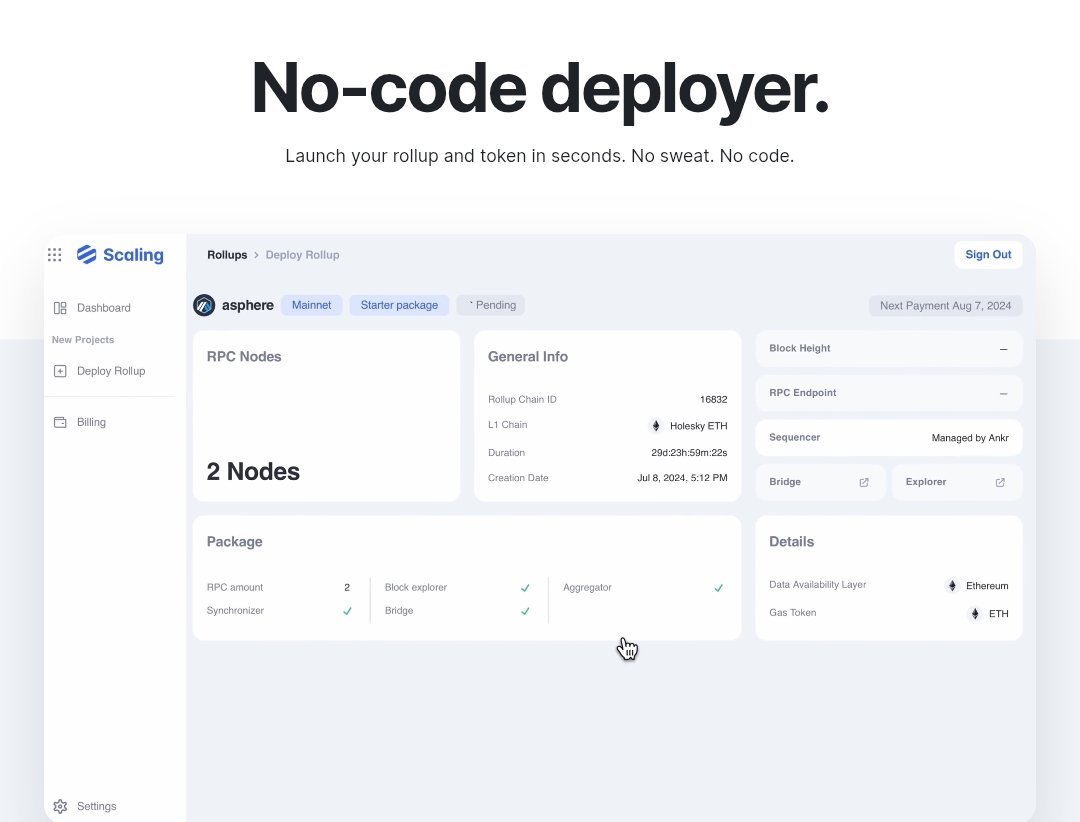The width and height of the screenshot is (1080, 822).
Task: Open the nine-dot app grid icon
Action: point(54,255)
